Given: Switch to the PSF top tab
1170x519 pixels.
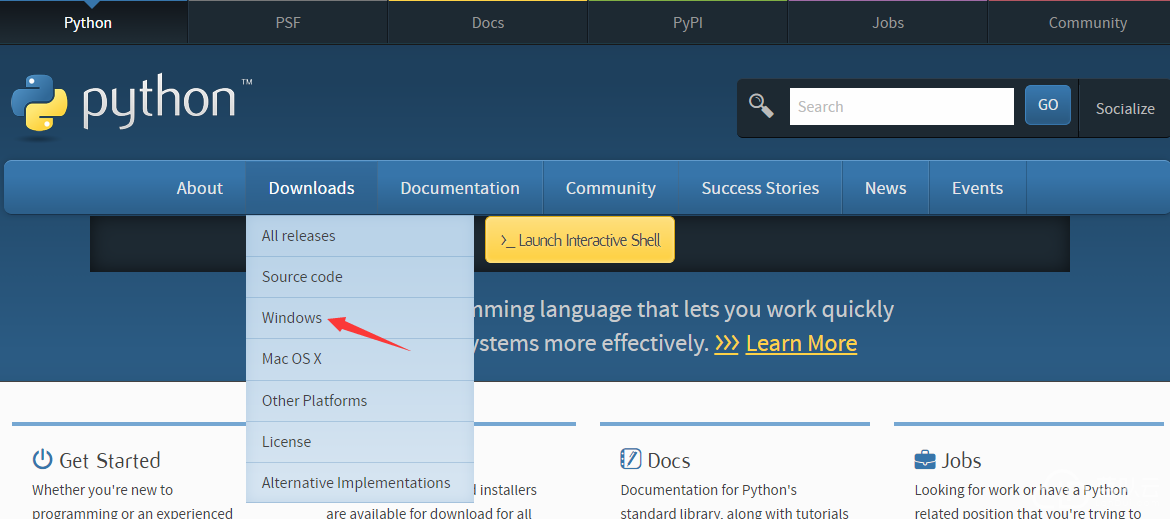Looking at the screenshot, I should coord(288,23).
